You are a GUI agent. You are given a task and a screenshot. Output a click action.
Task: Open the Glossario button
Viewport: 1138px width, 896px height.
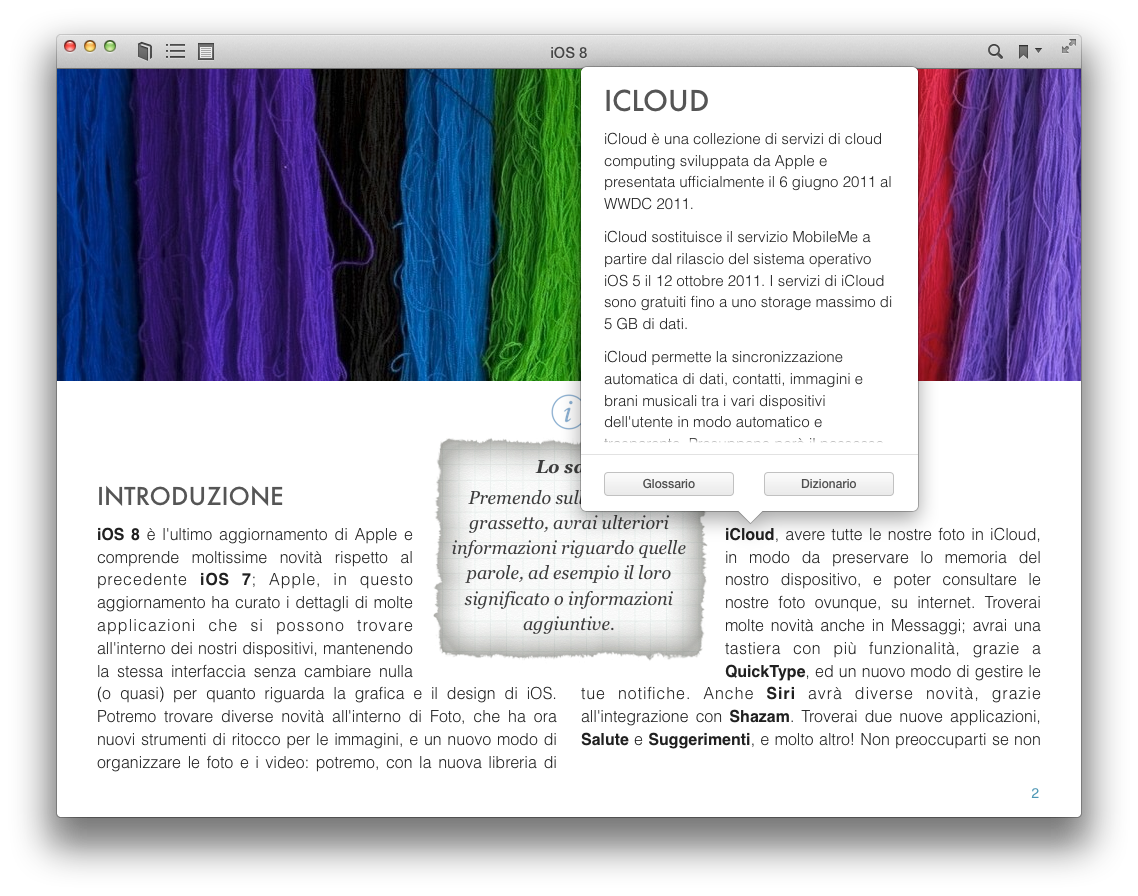coord(668,484)
